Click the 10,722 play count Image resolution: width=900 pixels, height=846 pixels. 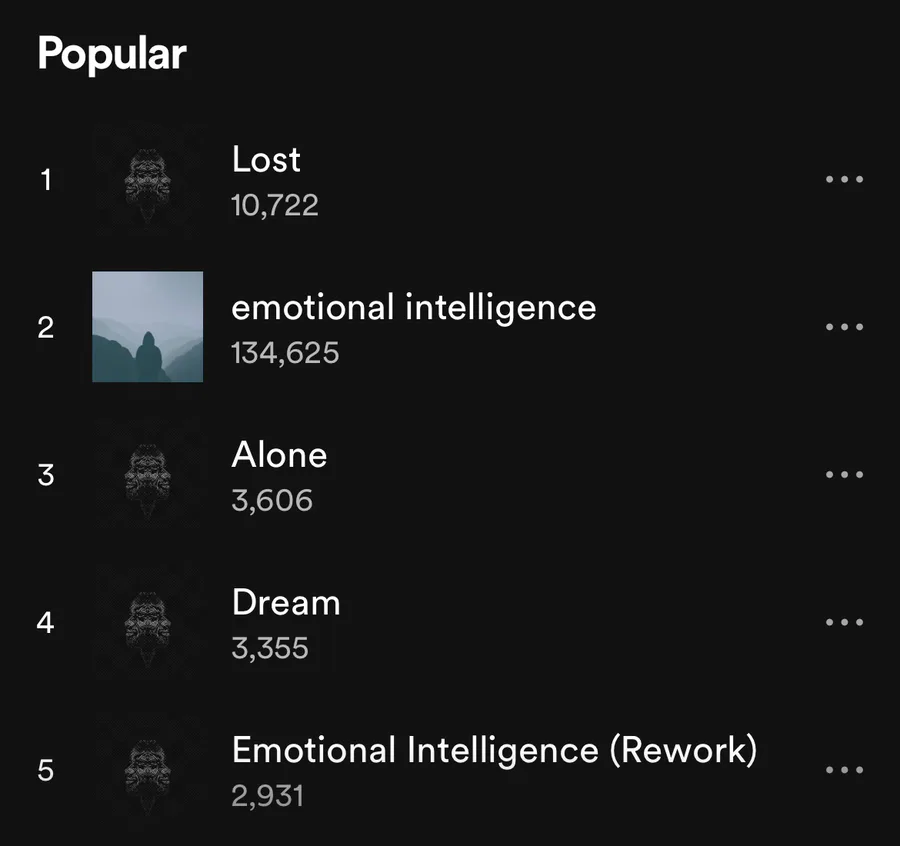(x=274, y=206)
